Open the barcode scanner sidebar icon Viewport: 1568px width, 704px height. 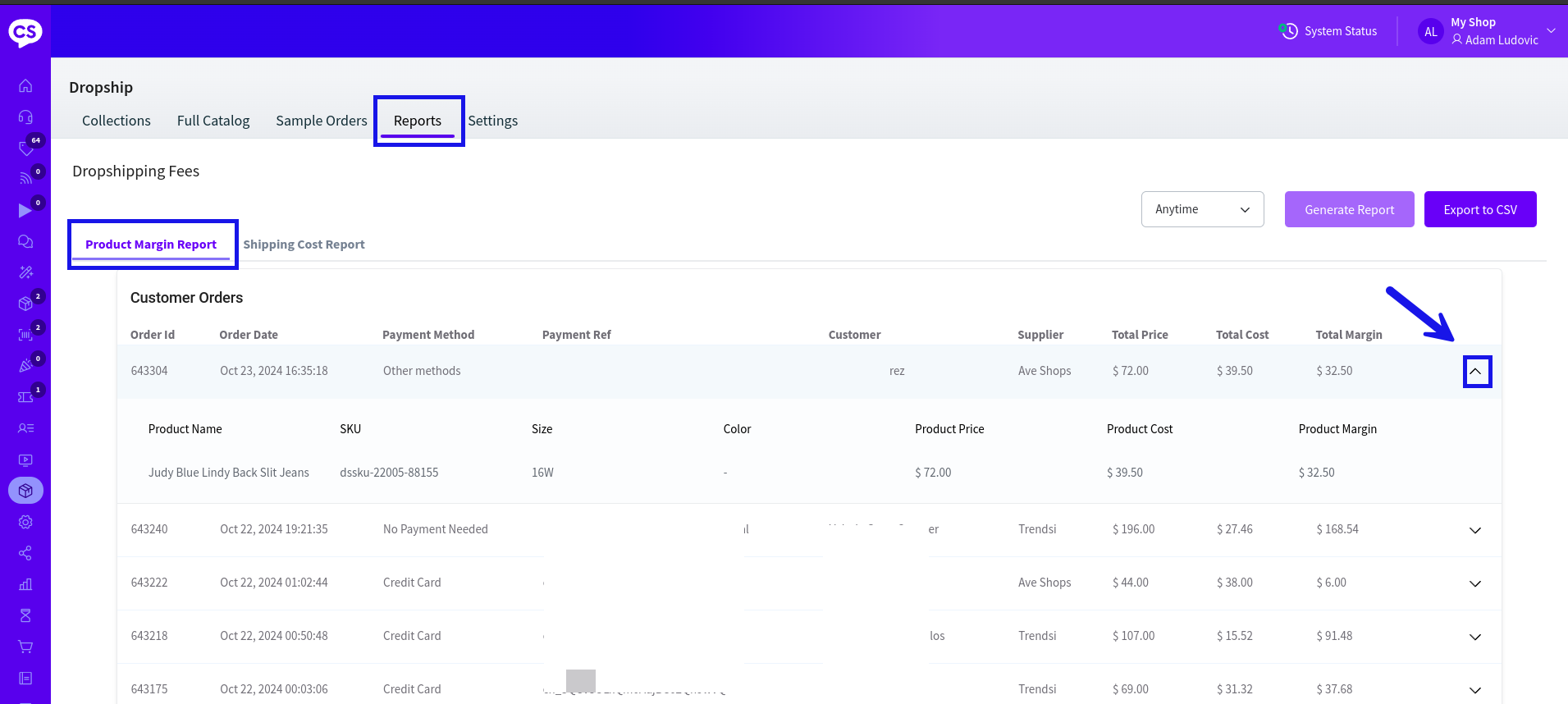tap(25, 335)
